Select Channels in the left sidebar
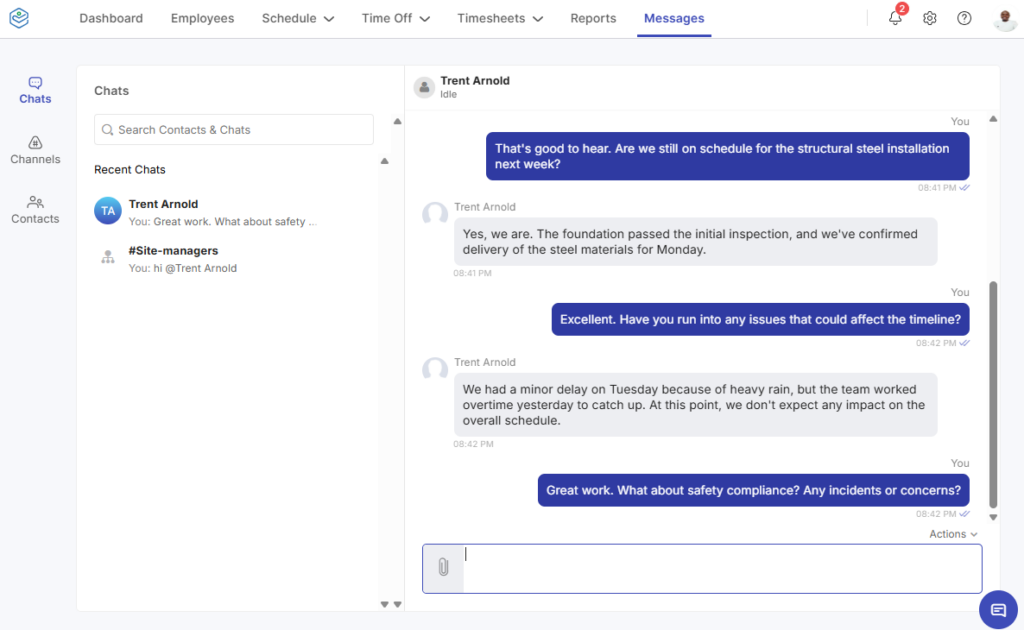This screenshot has height=630, width=1024. pyautogui.click(x=35, y=150)
